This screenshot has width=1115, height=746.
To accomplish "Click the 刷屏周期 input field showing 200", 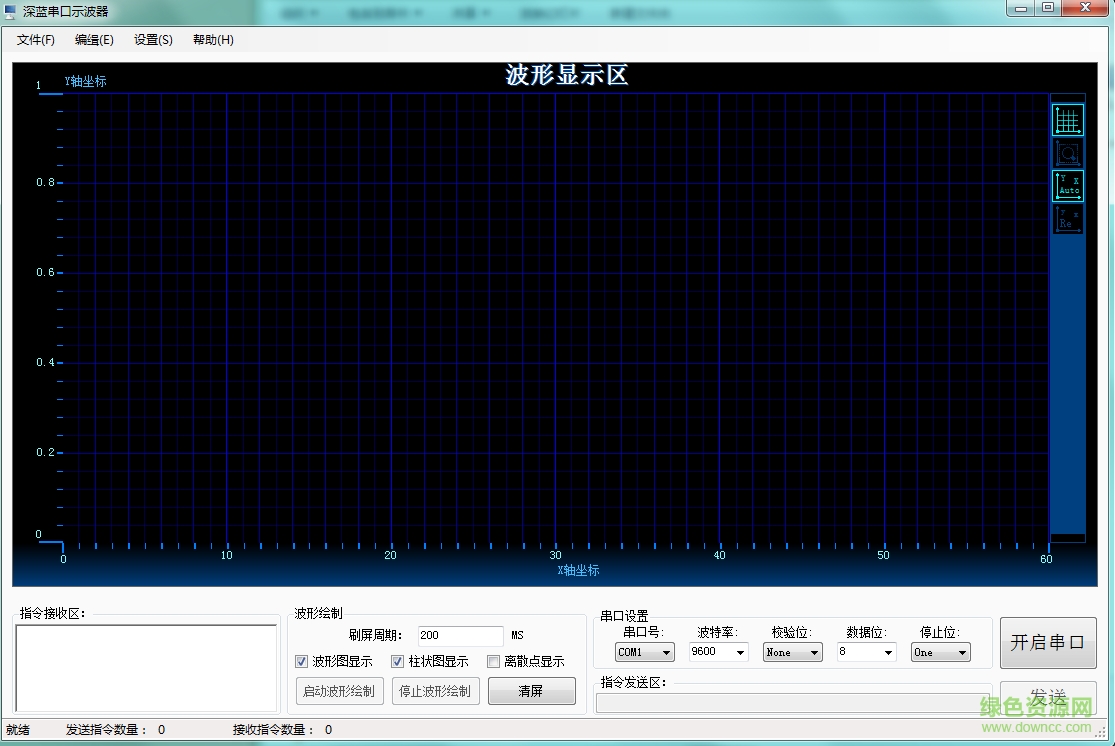I will point(460,636).
